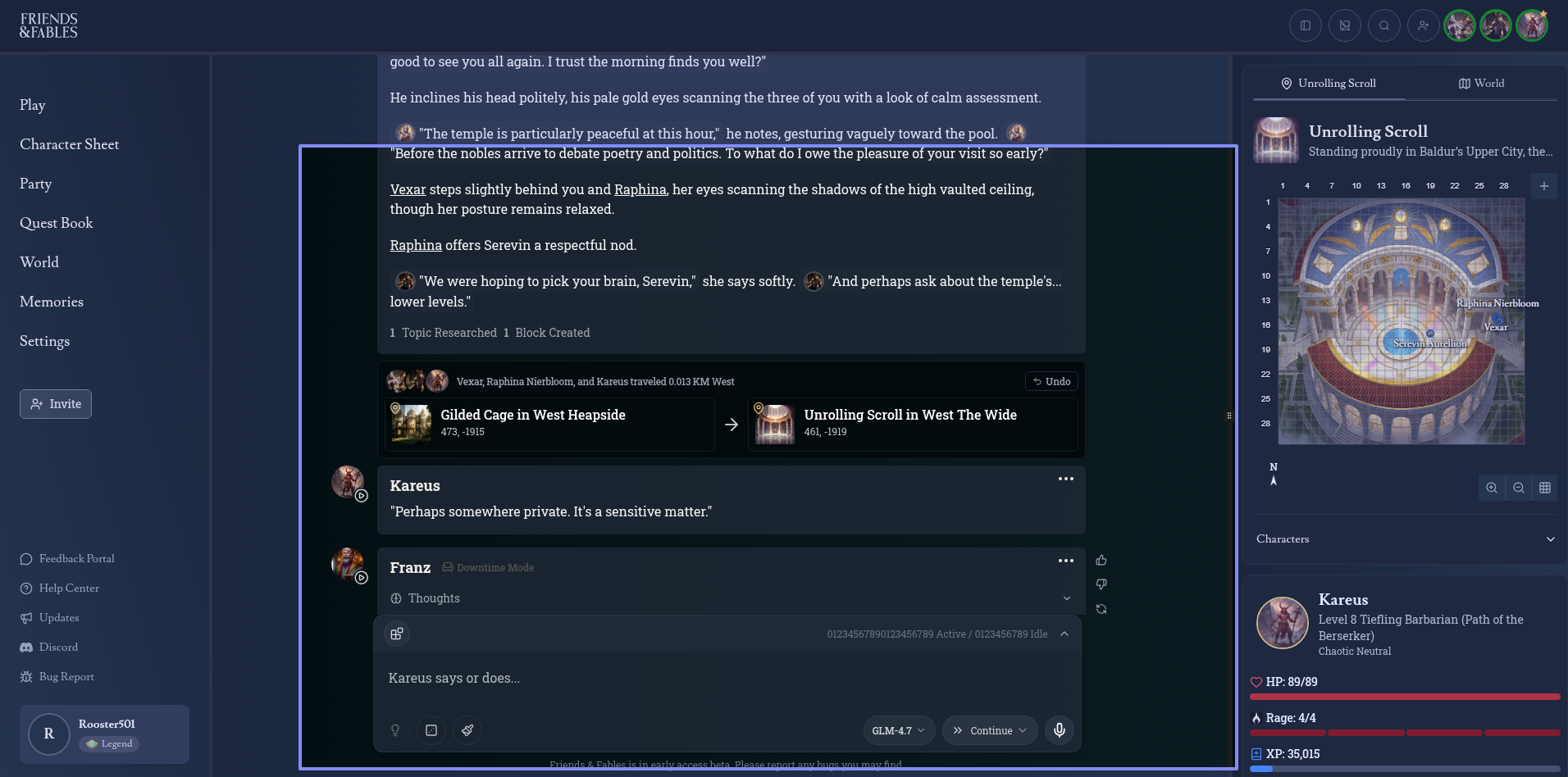Open the GLM-4.7 model dropdown
Viewport: 1568px width, 777px height.
(899, 730)
